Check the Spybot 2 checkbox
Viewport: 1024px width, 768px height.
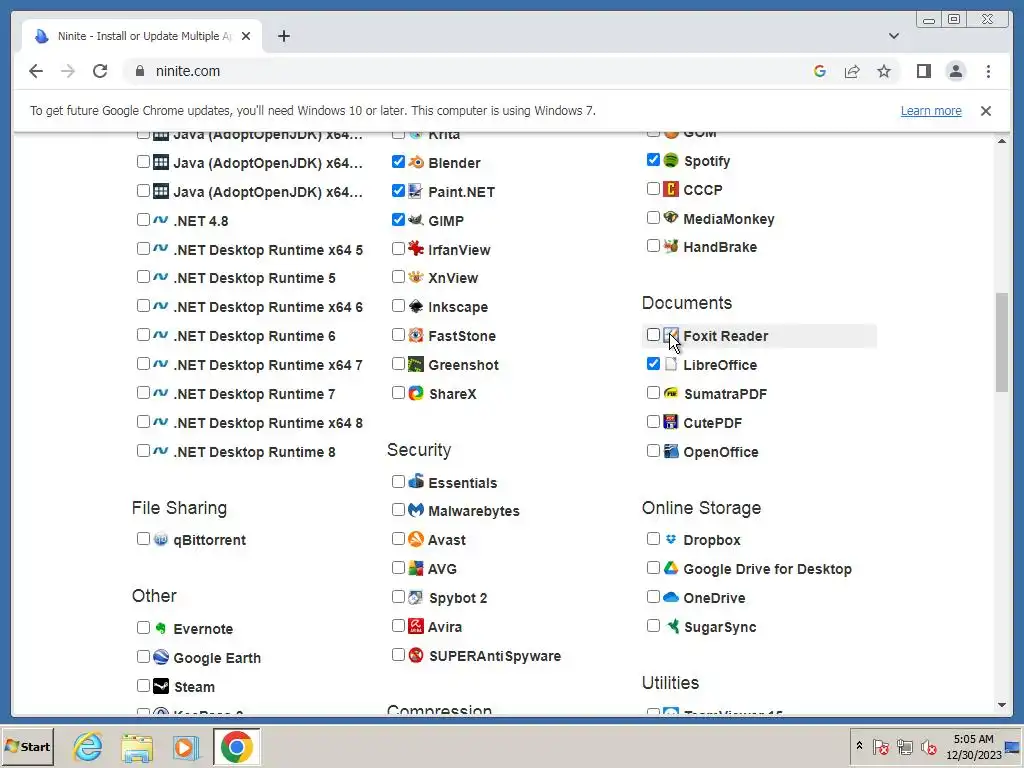point(398,596)
